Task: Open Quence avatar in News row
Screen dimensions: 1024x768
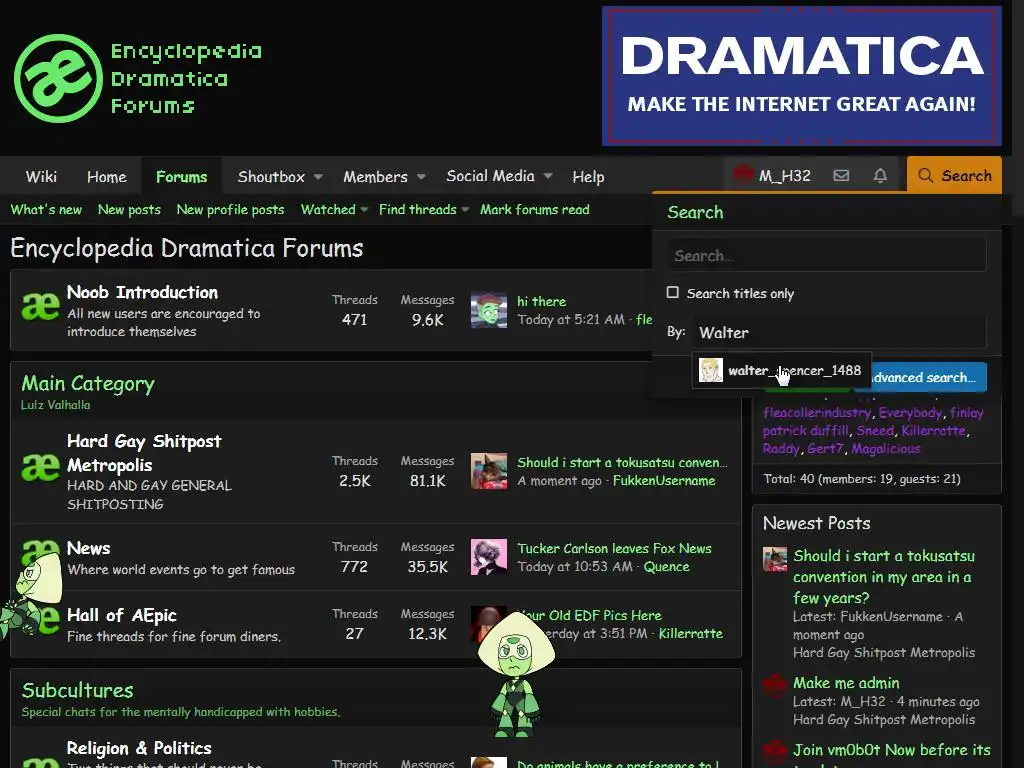Action: tap(488, 557)
